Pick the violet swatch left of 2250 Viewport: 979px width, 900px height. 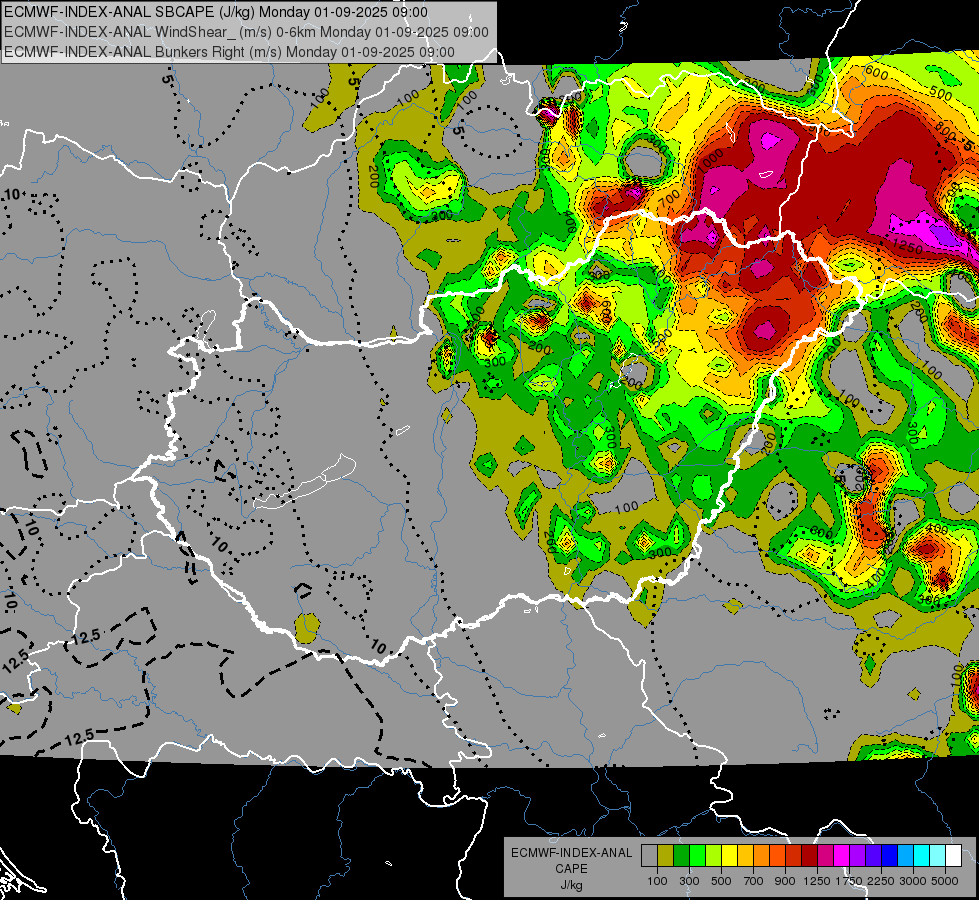pyautogui.click(x=873, y=855)
